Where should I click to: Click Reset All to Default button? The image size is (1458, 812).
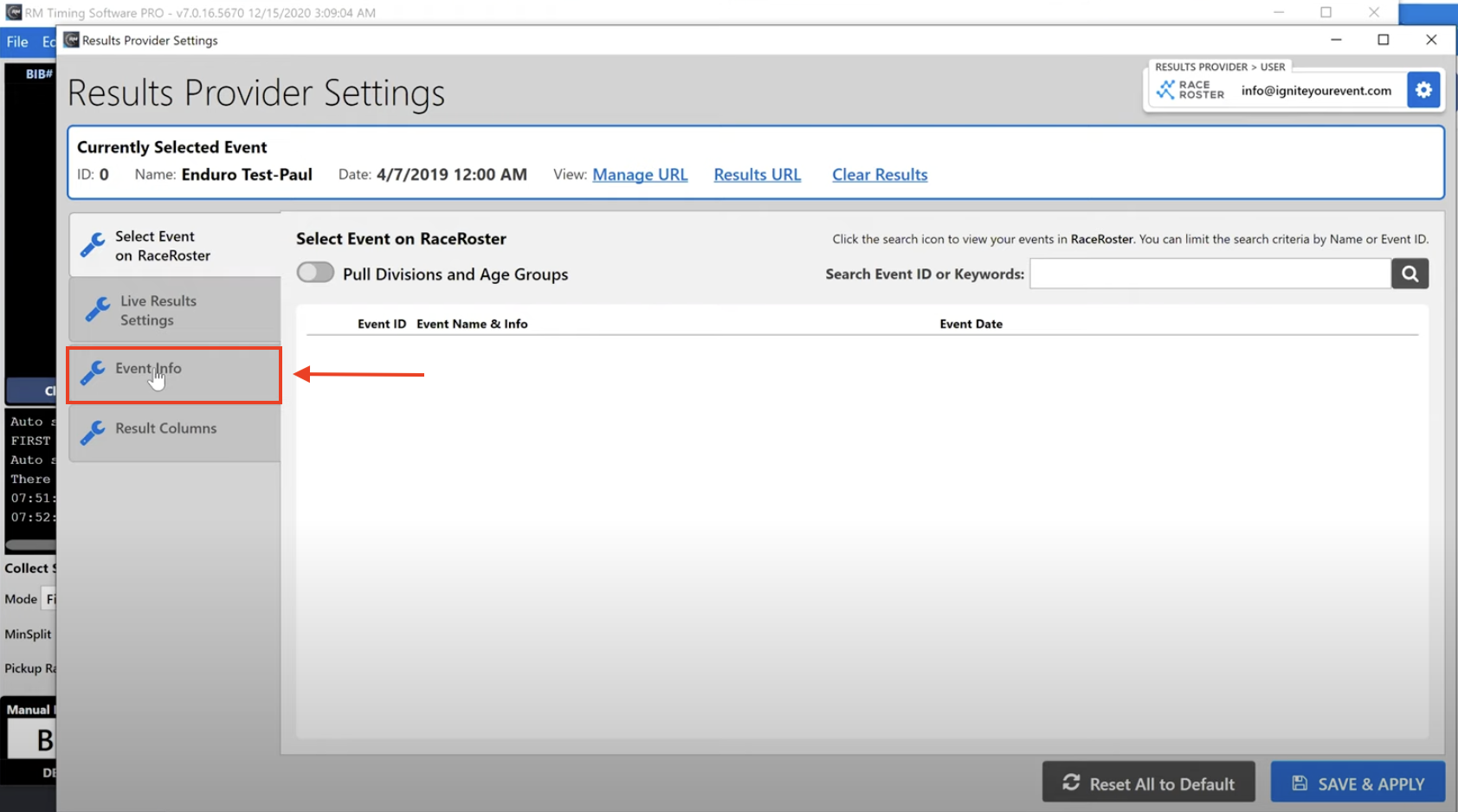tap(1148, 783)
